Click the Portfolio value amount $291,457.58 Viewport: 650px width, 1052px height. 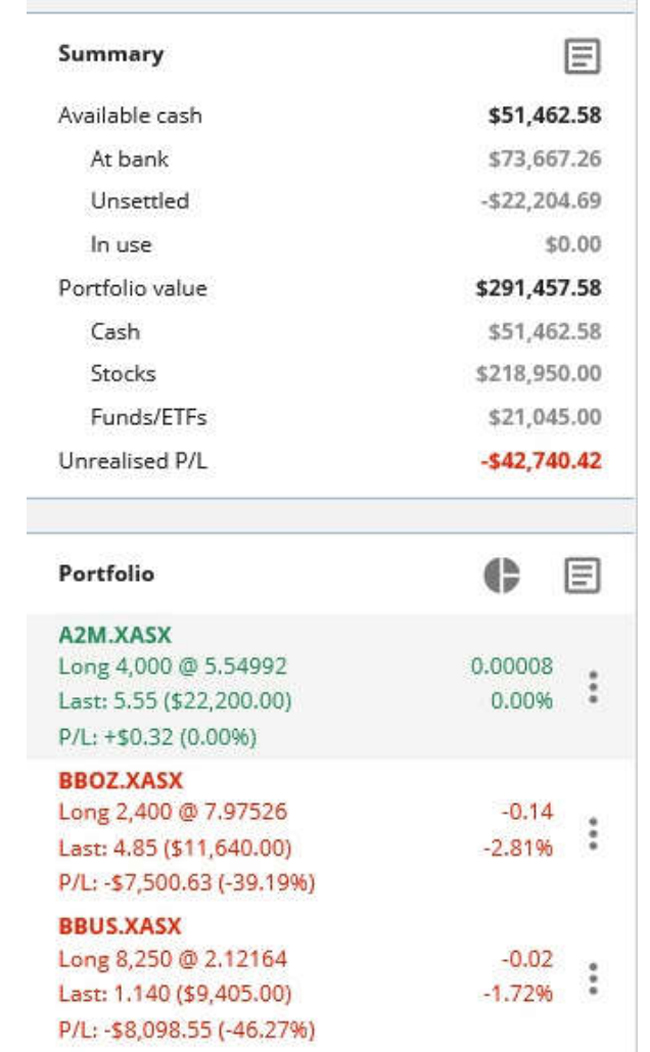(538, 289)
